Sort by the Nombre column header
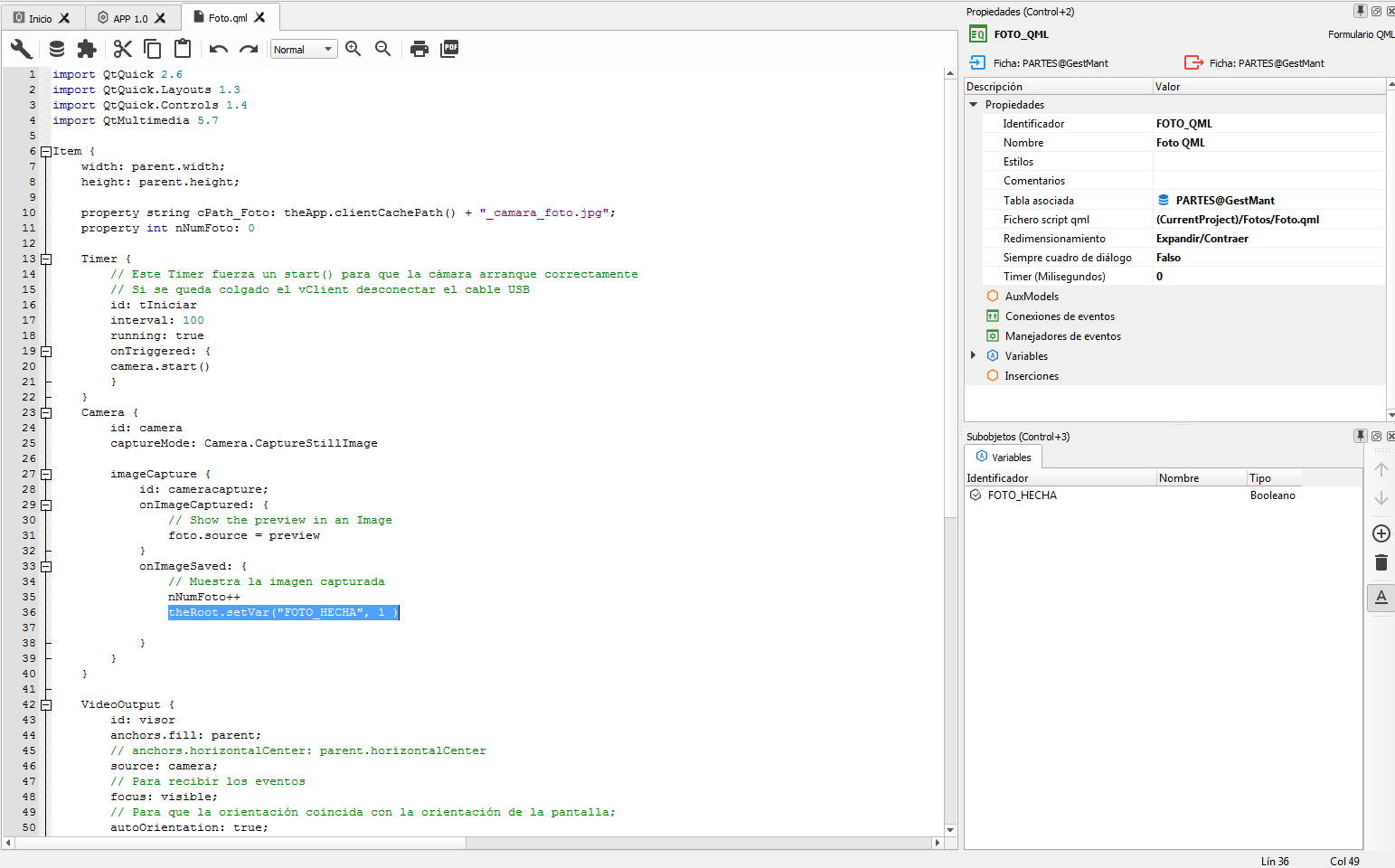Viewport: 1395px width, 868px height. point(1202,478)
